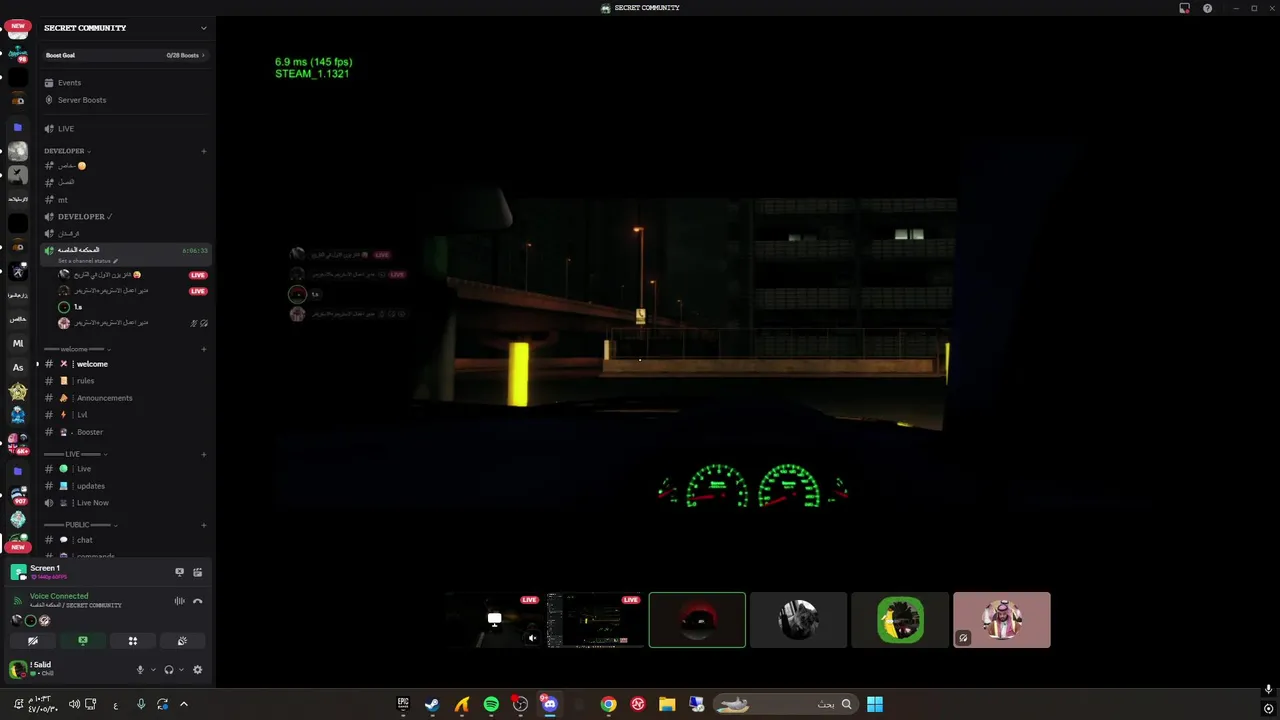Image resolution: width=1280 pixels, height=720 pixels.
Task: Open the SECRET COMMUNITY server menu chevron
Action: coord(204,28)
